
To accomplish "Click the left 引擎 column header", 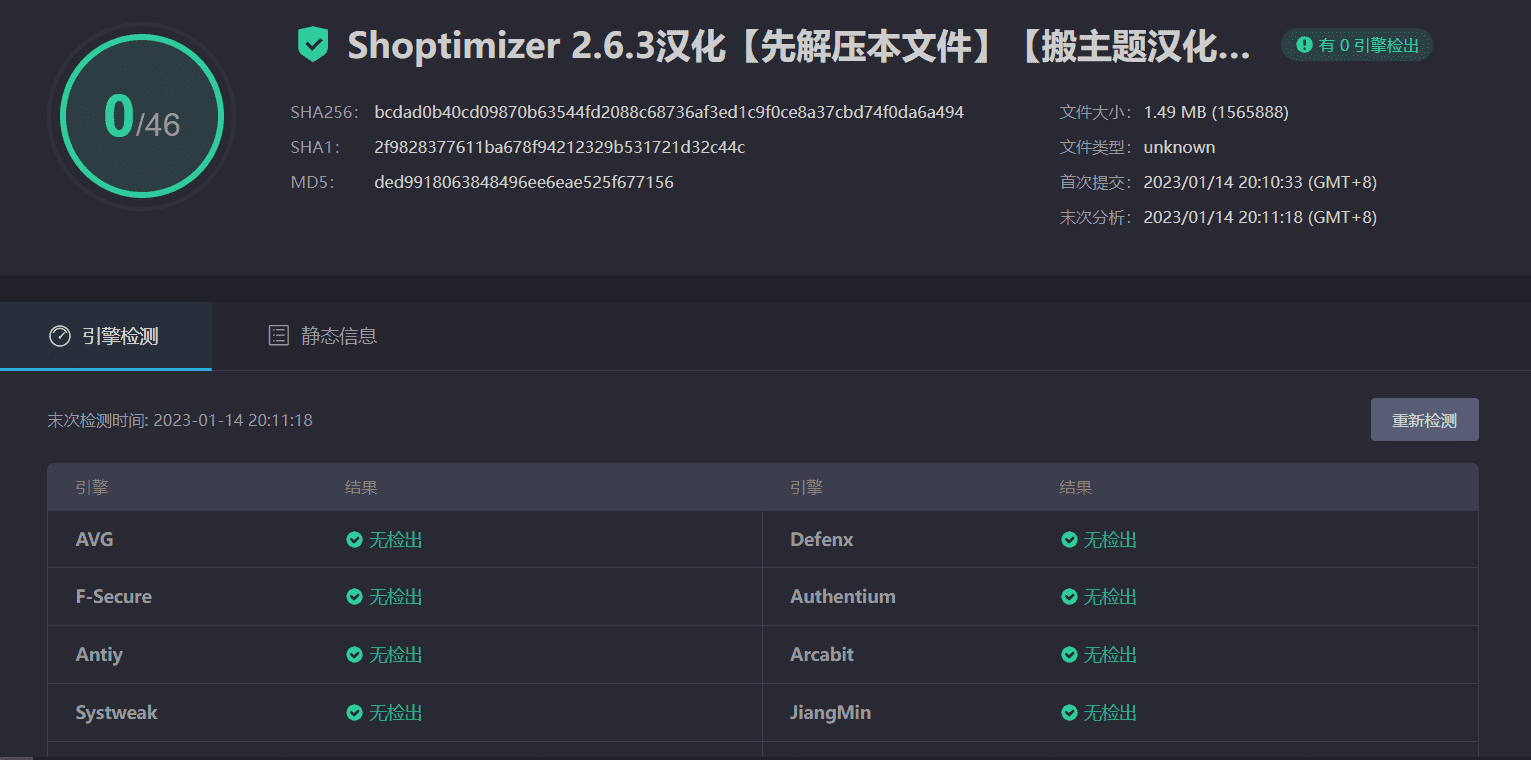I will (x=92, y=488).
